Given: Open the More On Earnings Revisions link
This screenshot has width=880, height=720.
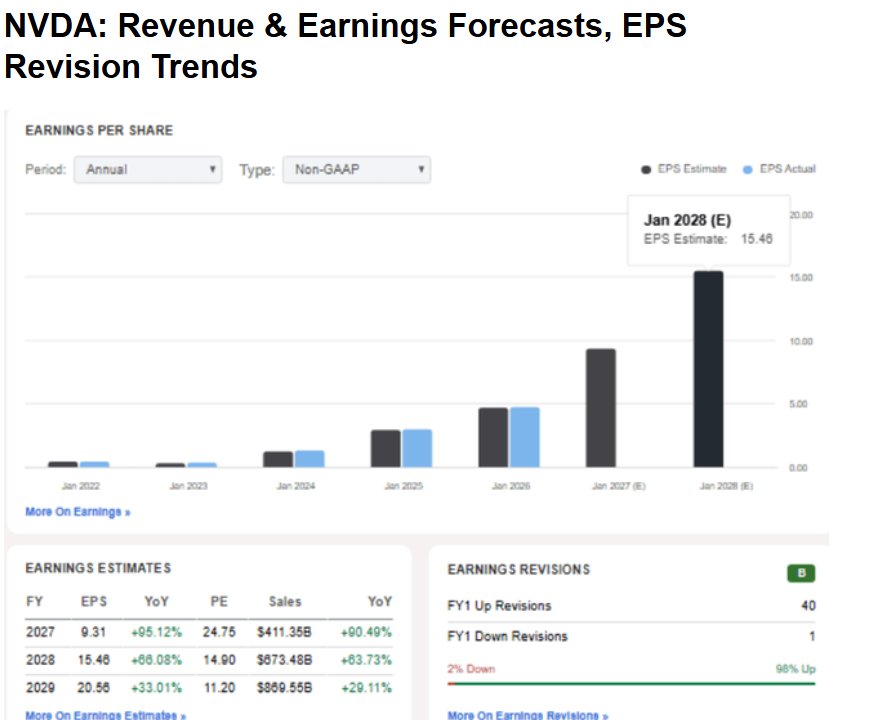Looking at the screenshot, I should 528,715.
